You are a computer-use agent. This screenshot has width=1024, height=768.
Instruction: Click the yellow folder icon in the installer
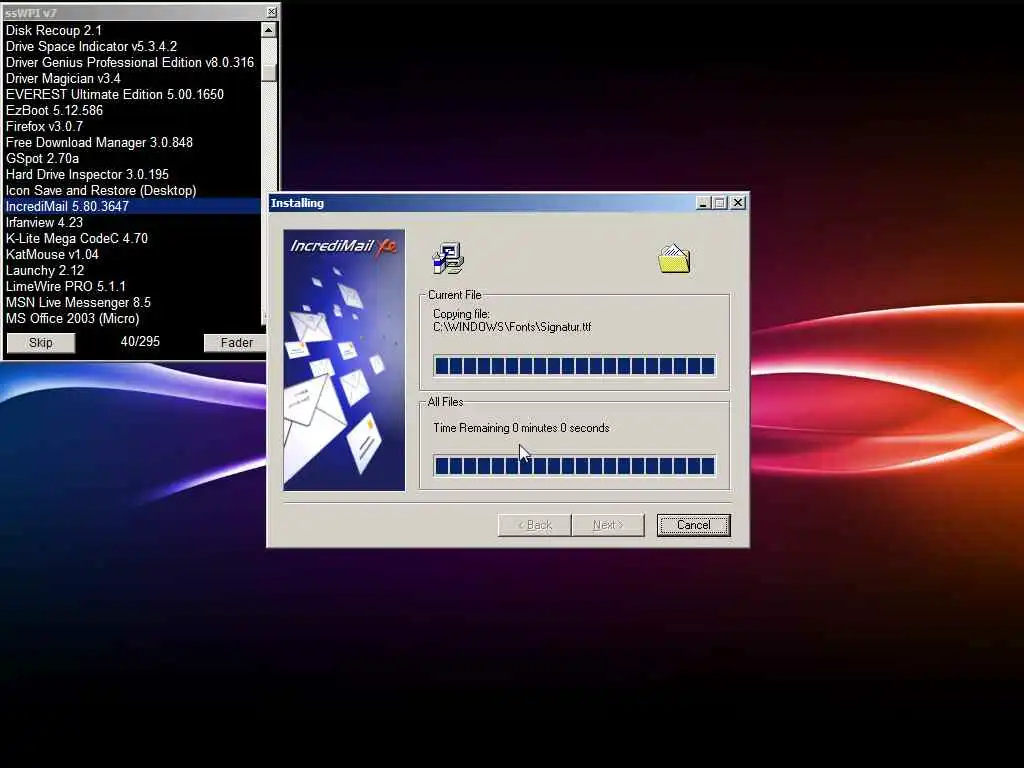tap(674, 258)
